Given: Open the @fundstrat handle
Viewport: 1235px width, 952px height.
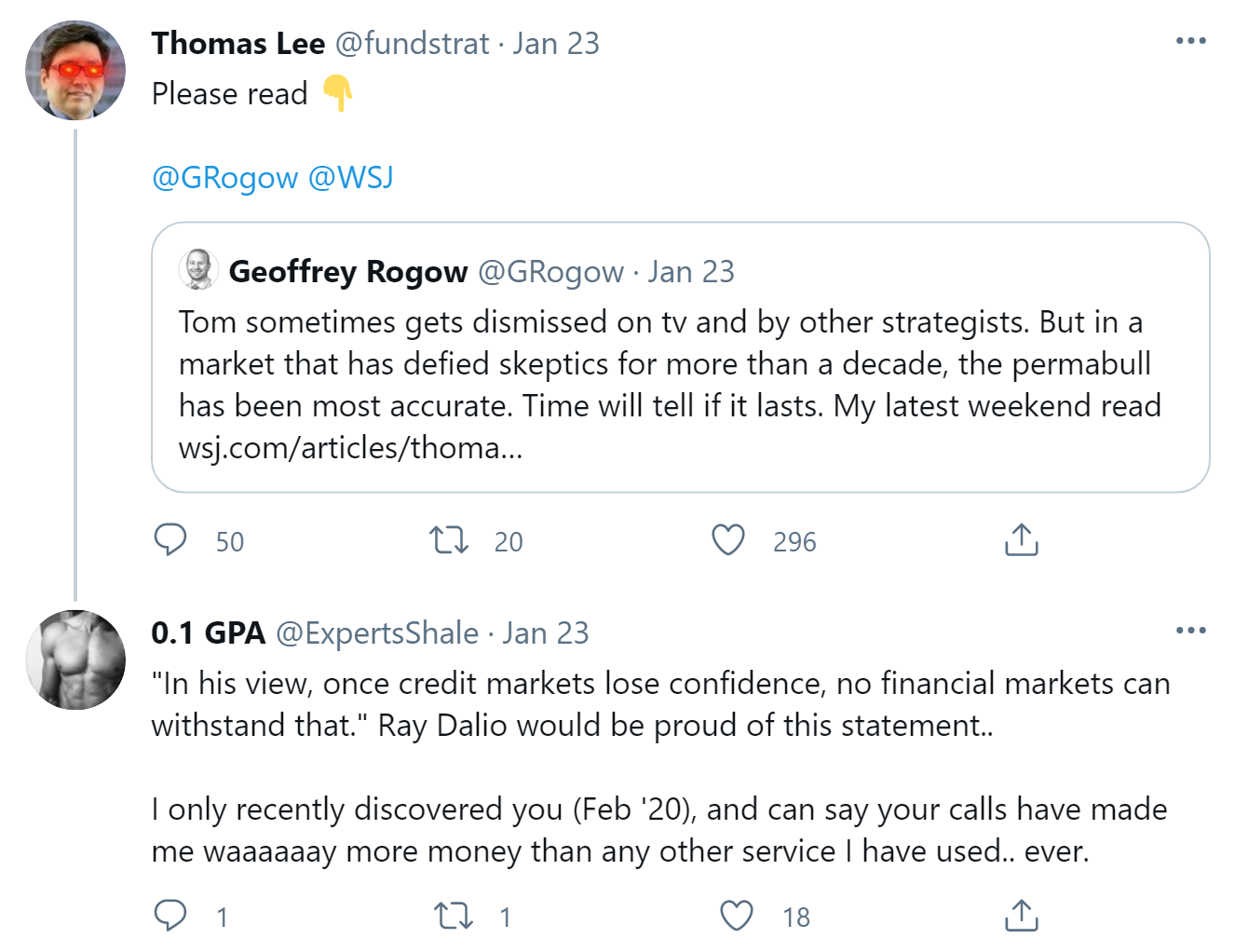Looking at the screenshot, I should 412,43.
